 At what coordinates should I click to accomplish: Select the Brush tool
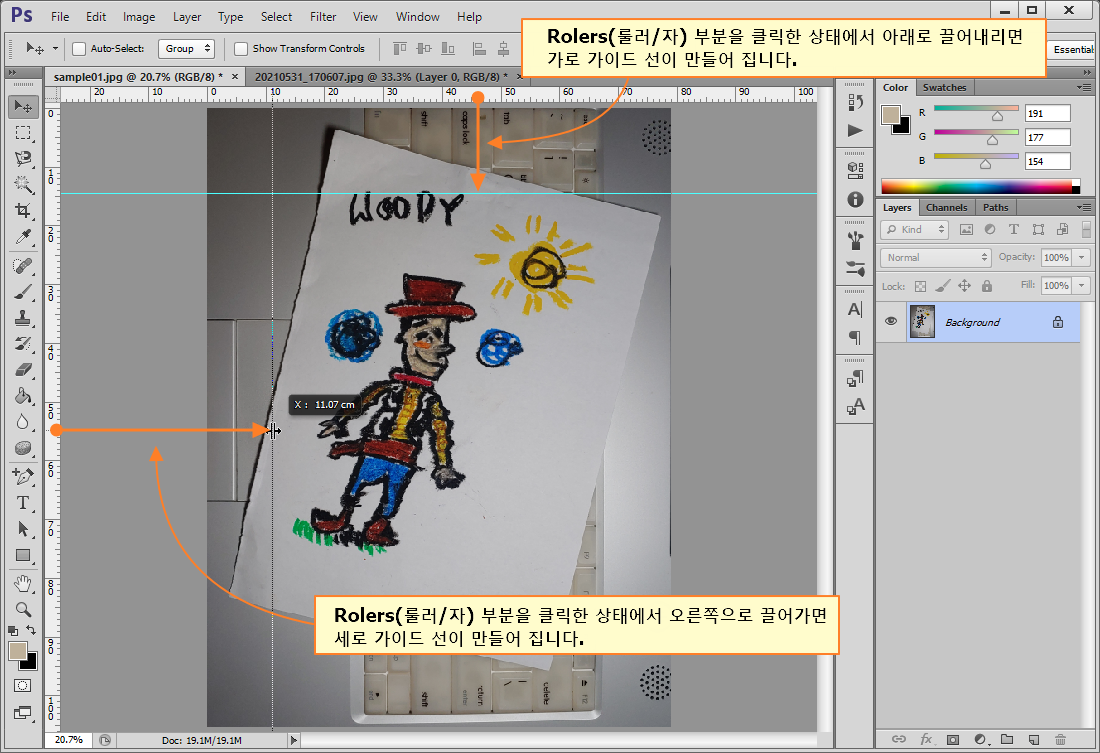pyautogui.click(x=23, y=292)
